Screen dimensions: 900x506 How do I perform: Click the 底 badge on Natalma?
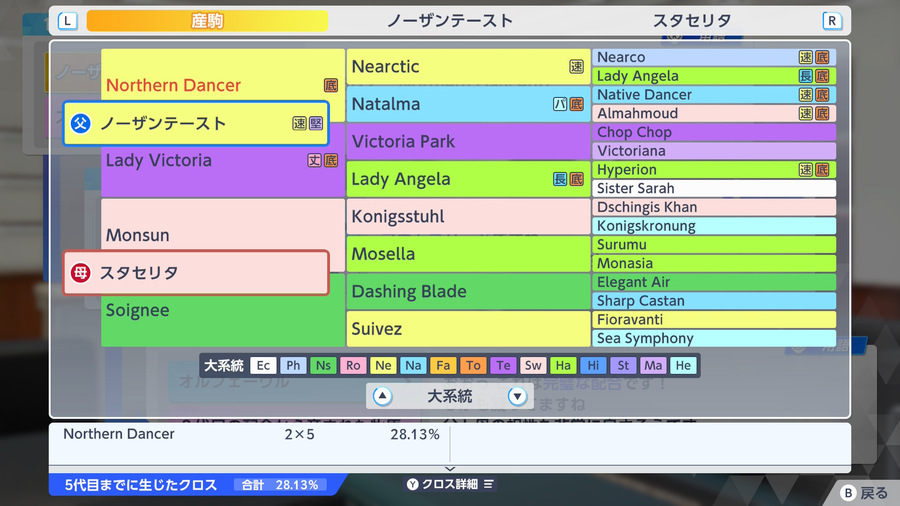pyautogui.click(x=576, y=104)
